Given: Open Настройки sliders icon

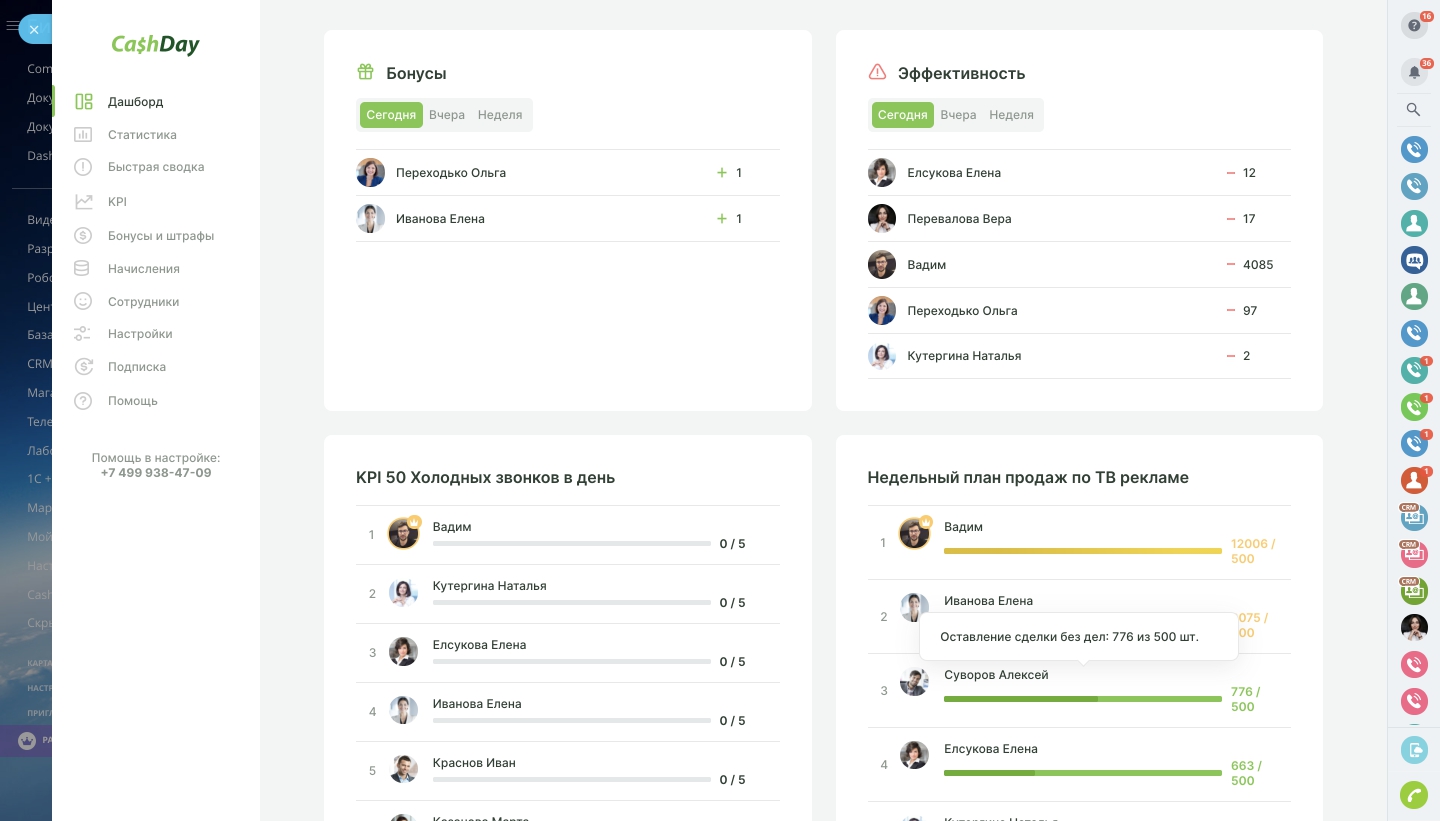Looking at the screenshot, I should pos(85,334).
